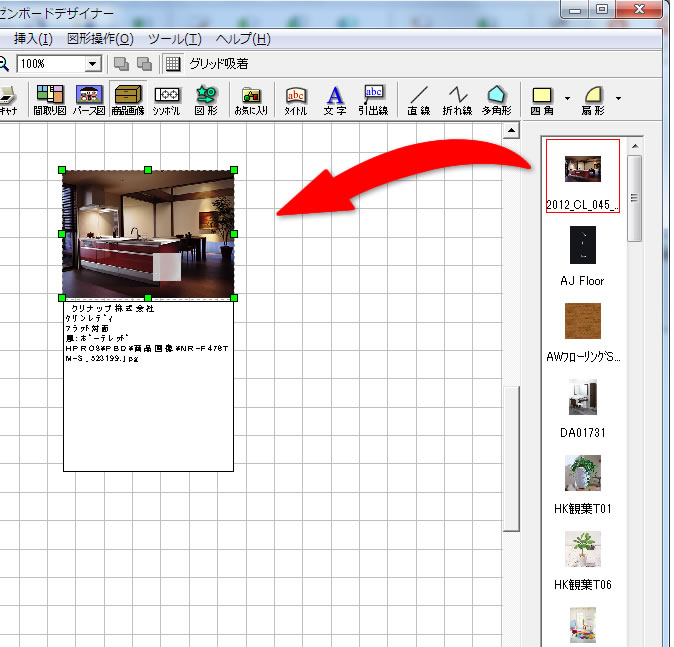Select the 文字 text tool
674x647 pixels.
click(335, 99)
